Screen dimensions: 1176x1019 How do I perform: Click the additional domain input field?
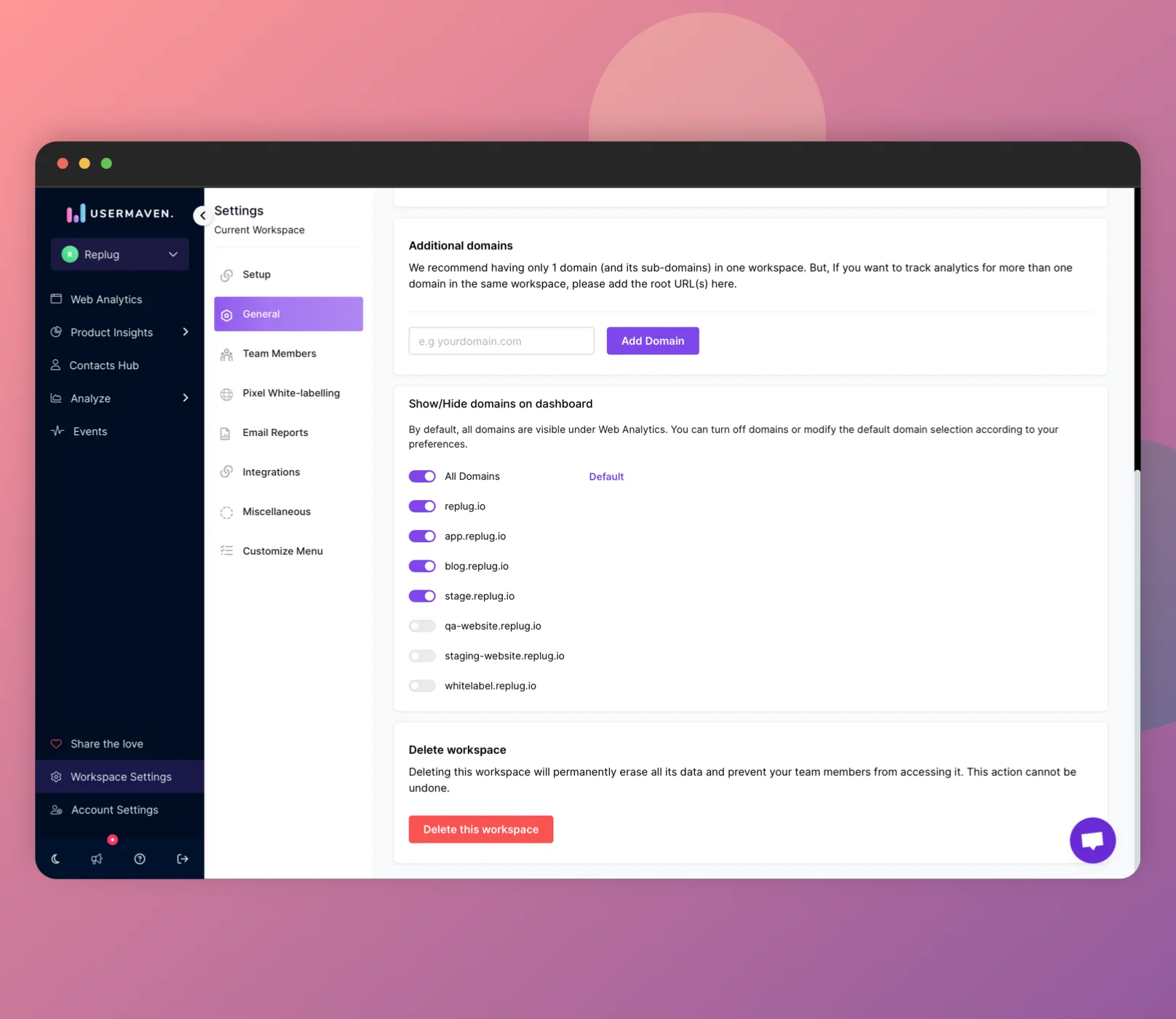coord(501,341)
